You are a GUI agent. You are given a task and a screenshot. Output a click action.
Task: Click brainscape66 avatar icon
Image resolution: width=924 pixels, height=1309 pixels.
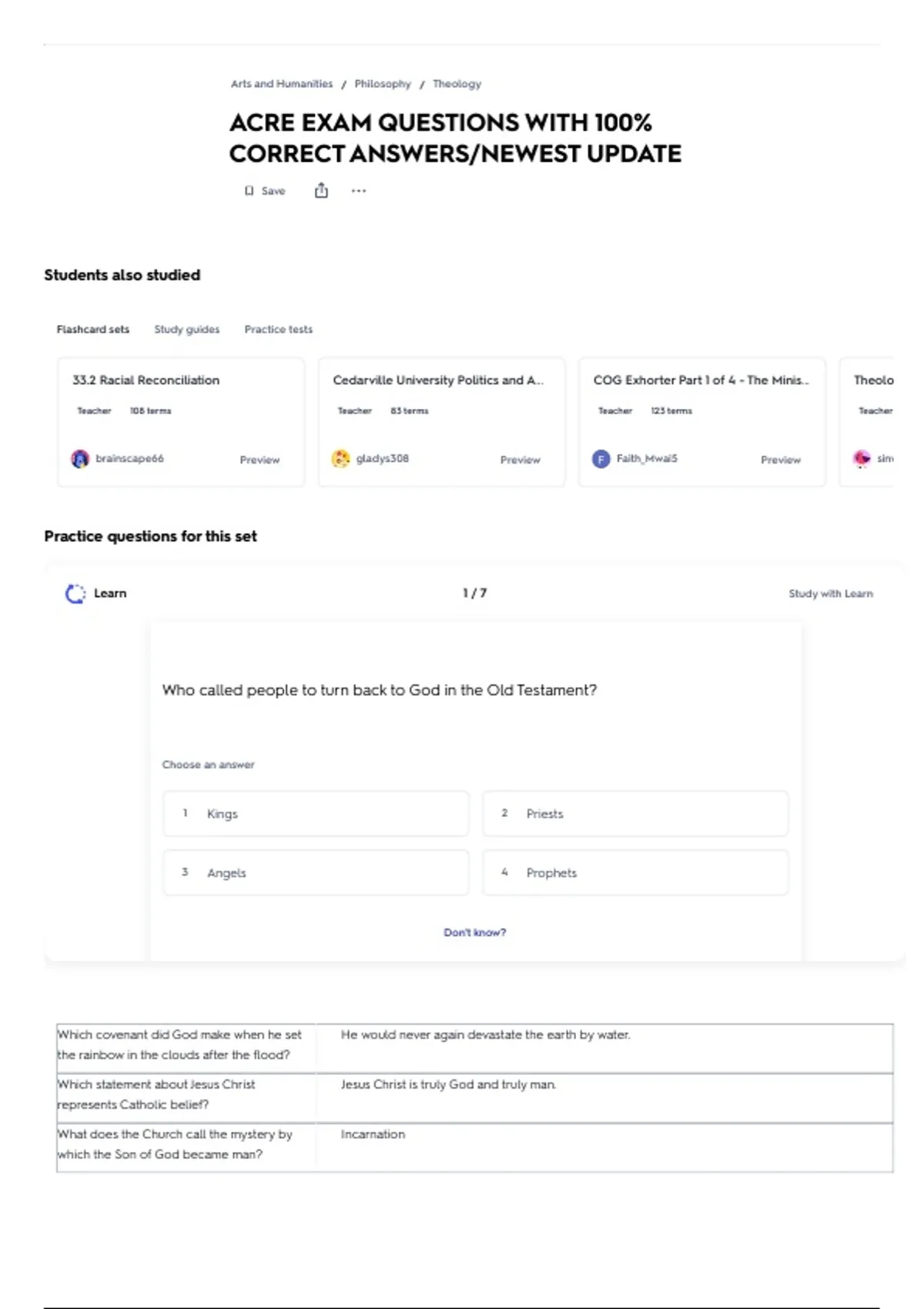80,459
